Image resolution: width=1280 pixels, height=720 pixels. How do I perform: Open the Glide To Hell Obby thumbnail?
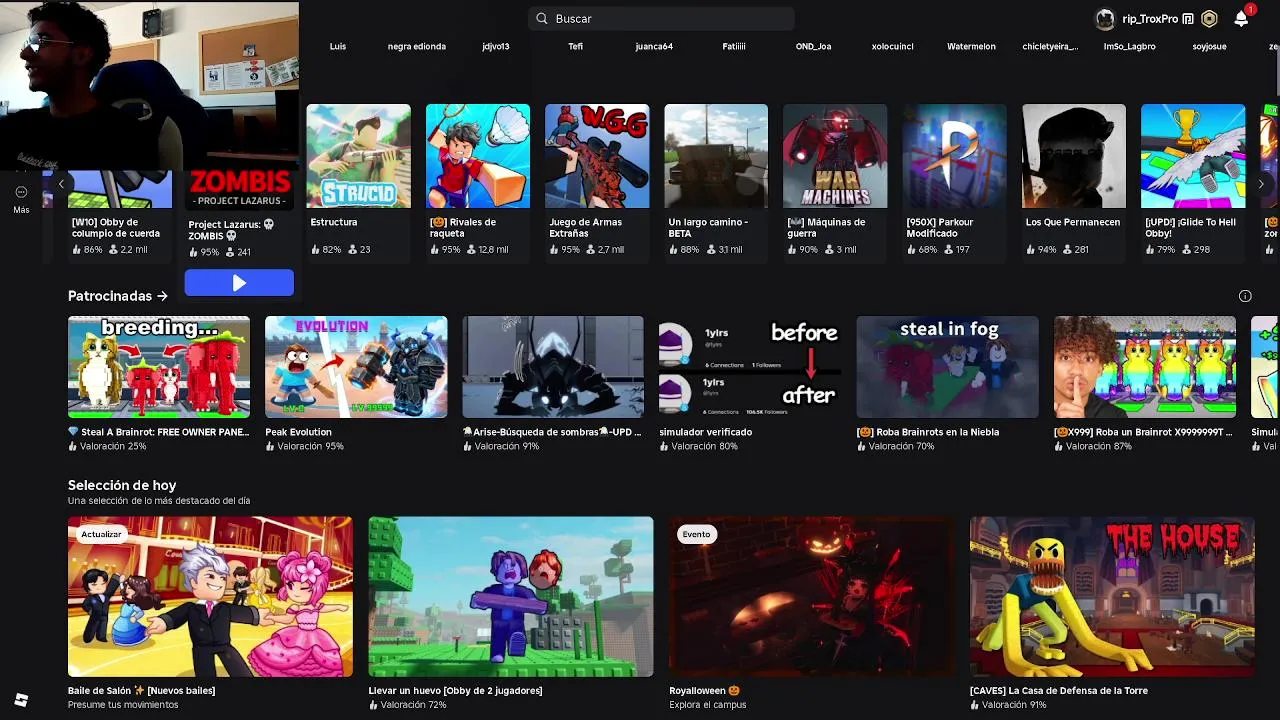coord(1193,156)
